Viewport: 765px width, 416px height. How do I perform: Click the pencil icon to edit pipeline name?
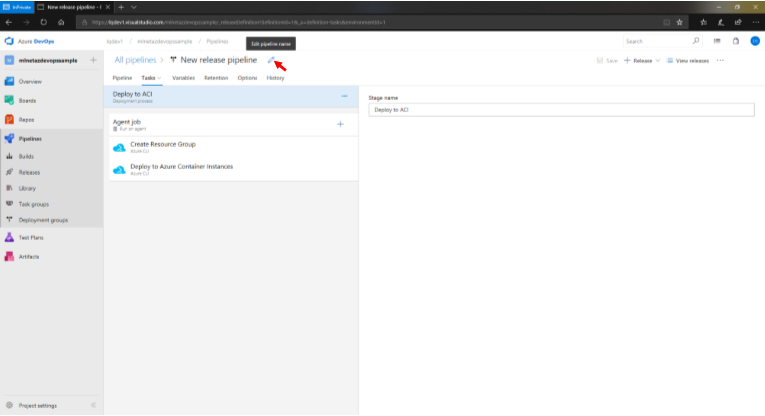(x=269, y=60)
